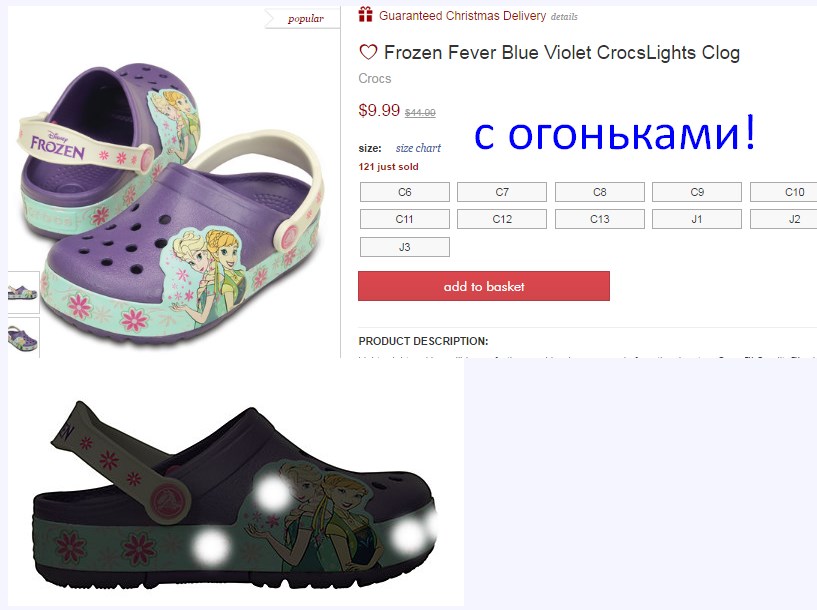Select the first shoe thumbnail
The height and width of the screenshot is (610, 817).
click(x=23, y=292)
